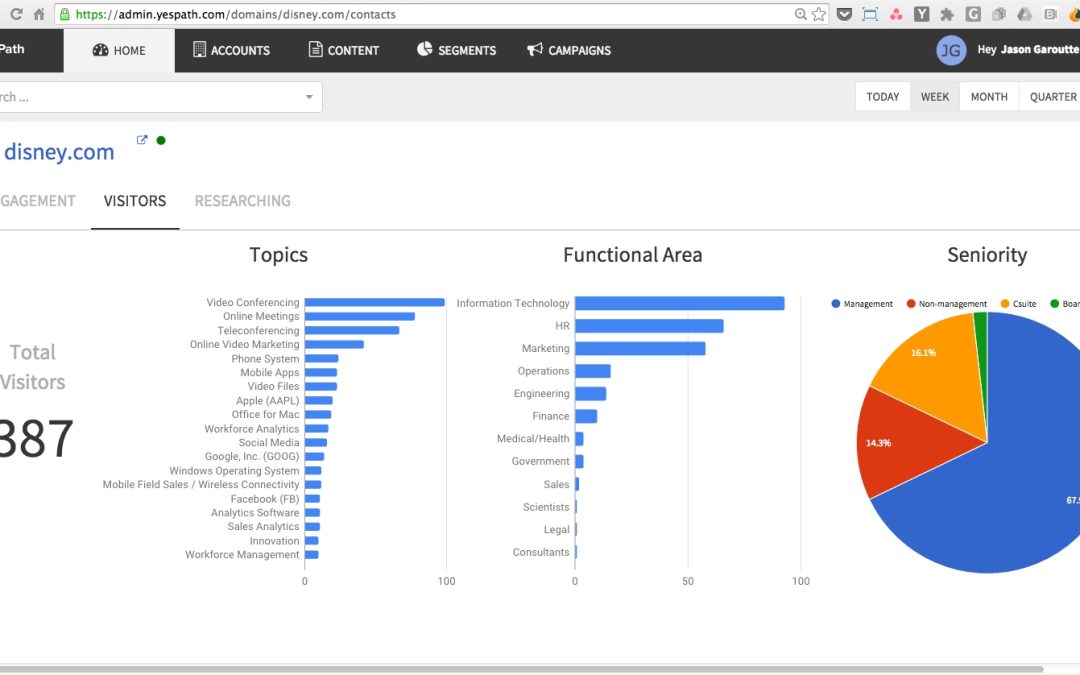Screen dimensions: 1080x675
Task: Switch to the Researching tab
Action: click(x=242, y=201)
